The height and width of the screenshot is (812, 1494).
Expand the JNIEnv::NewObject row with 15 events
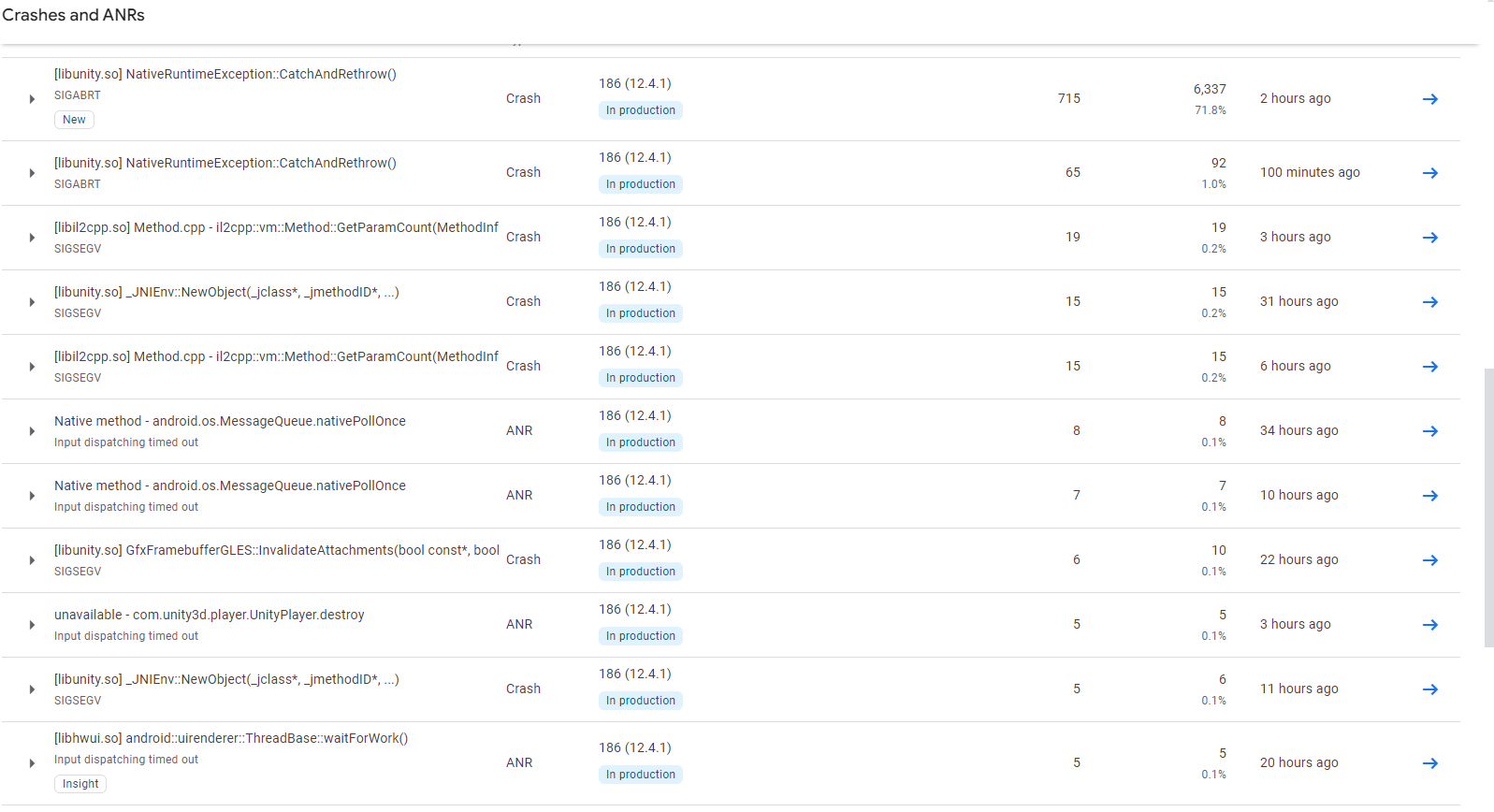click(32, 302)
